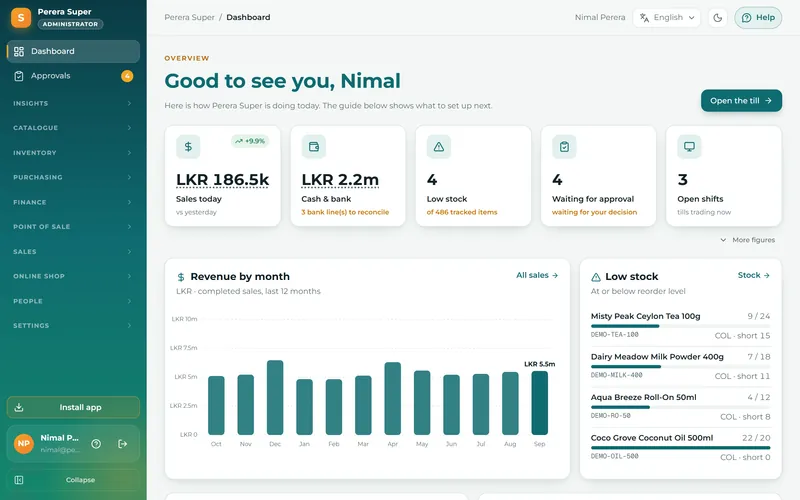Click the Apr revenue bar

tap(392, 398)
